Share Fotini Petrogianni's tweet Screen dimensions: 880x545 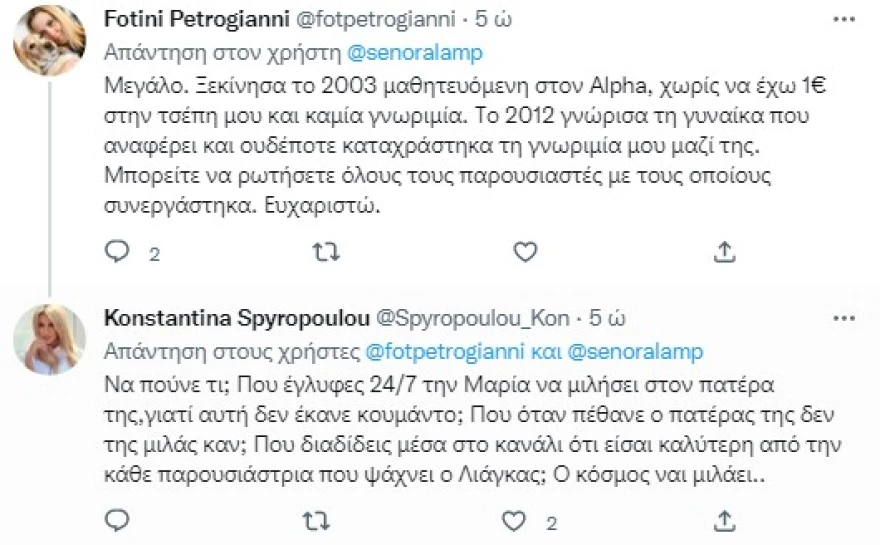[727, 252]
